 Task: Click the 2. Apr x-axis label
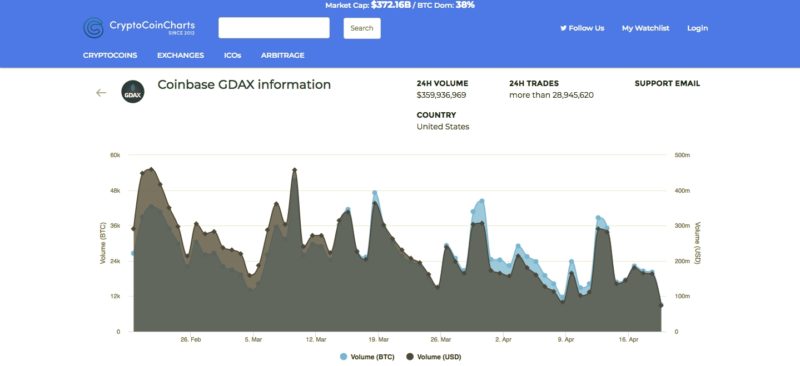click(x=504, y=339)
